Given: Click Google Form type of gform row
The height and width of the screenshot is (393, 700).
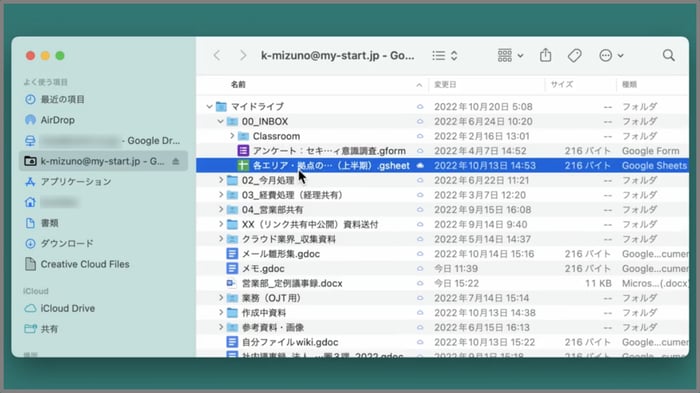Looking at the screenshot, I should click(650, 151).
